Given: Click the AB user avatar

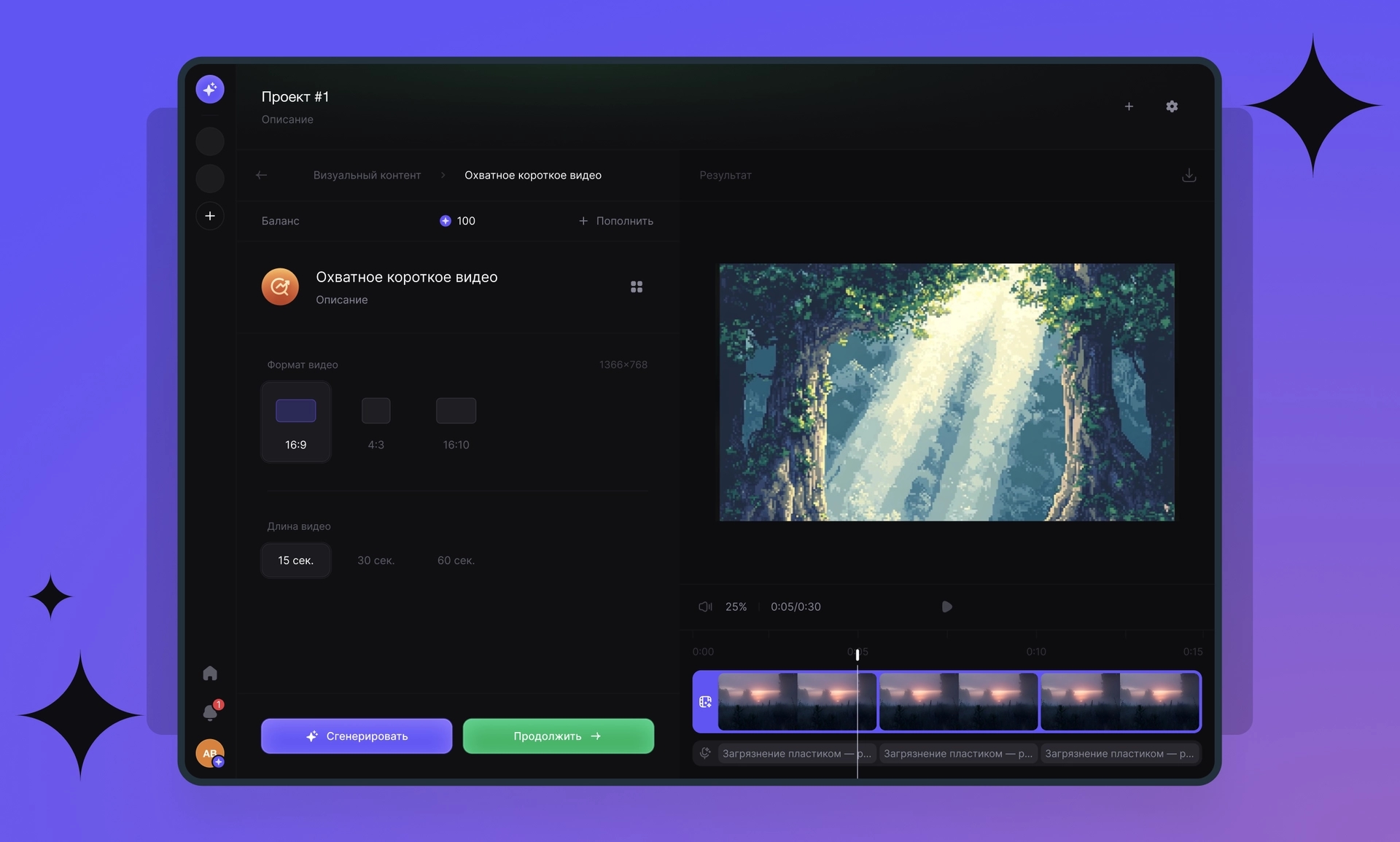Looking at the screenshot, I should click(x=209, y=753).
